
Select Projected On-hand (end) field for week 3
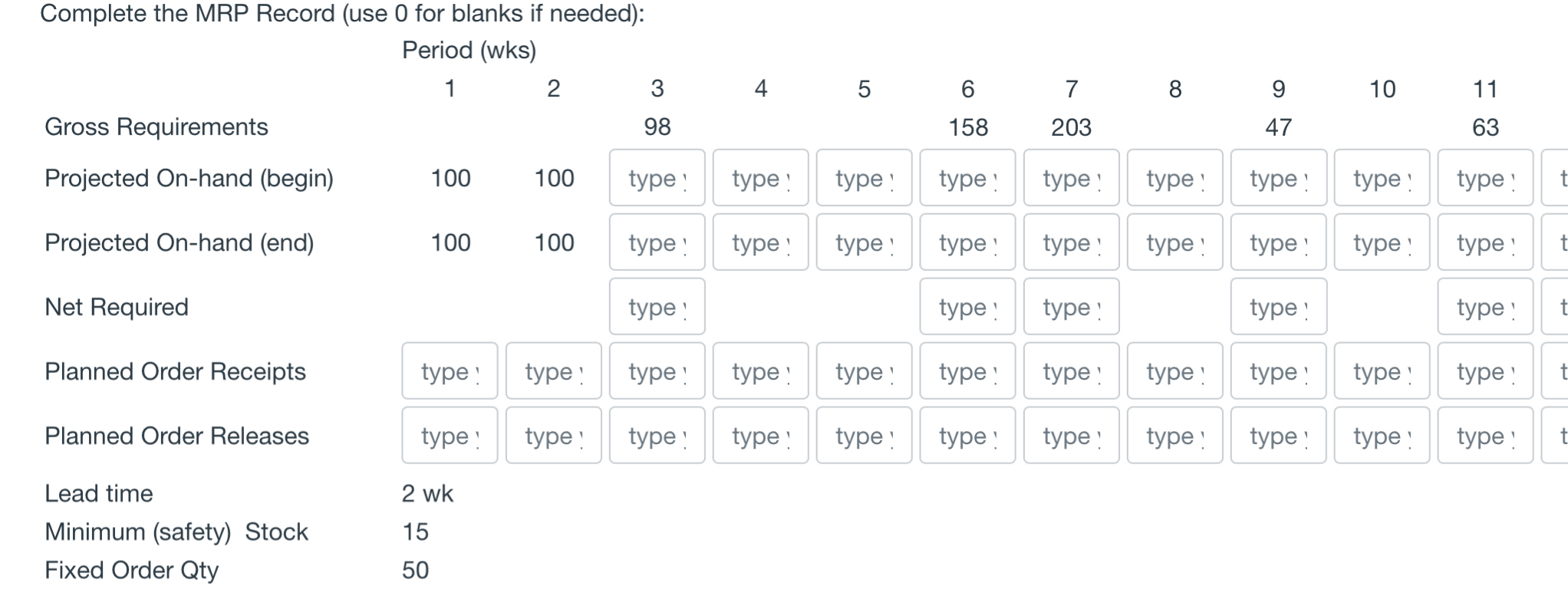(657, 242)
